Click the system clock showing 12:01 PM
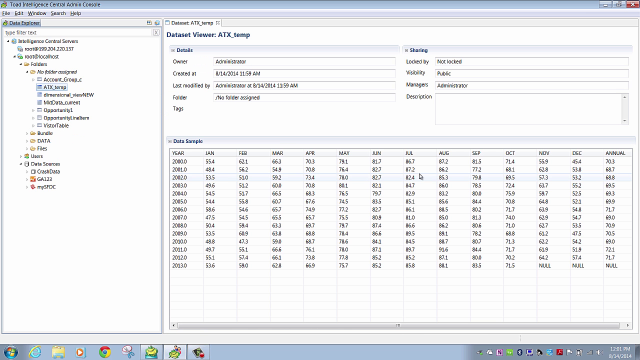The height and width of the screenshot is (360, 640). click(x=620, y=352)
